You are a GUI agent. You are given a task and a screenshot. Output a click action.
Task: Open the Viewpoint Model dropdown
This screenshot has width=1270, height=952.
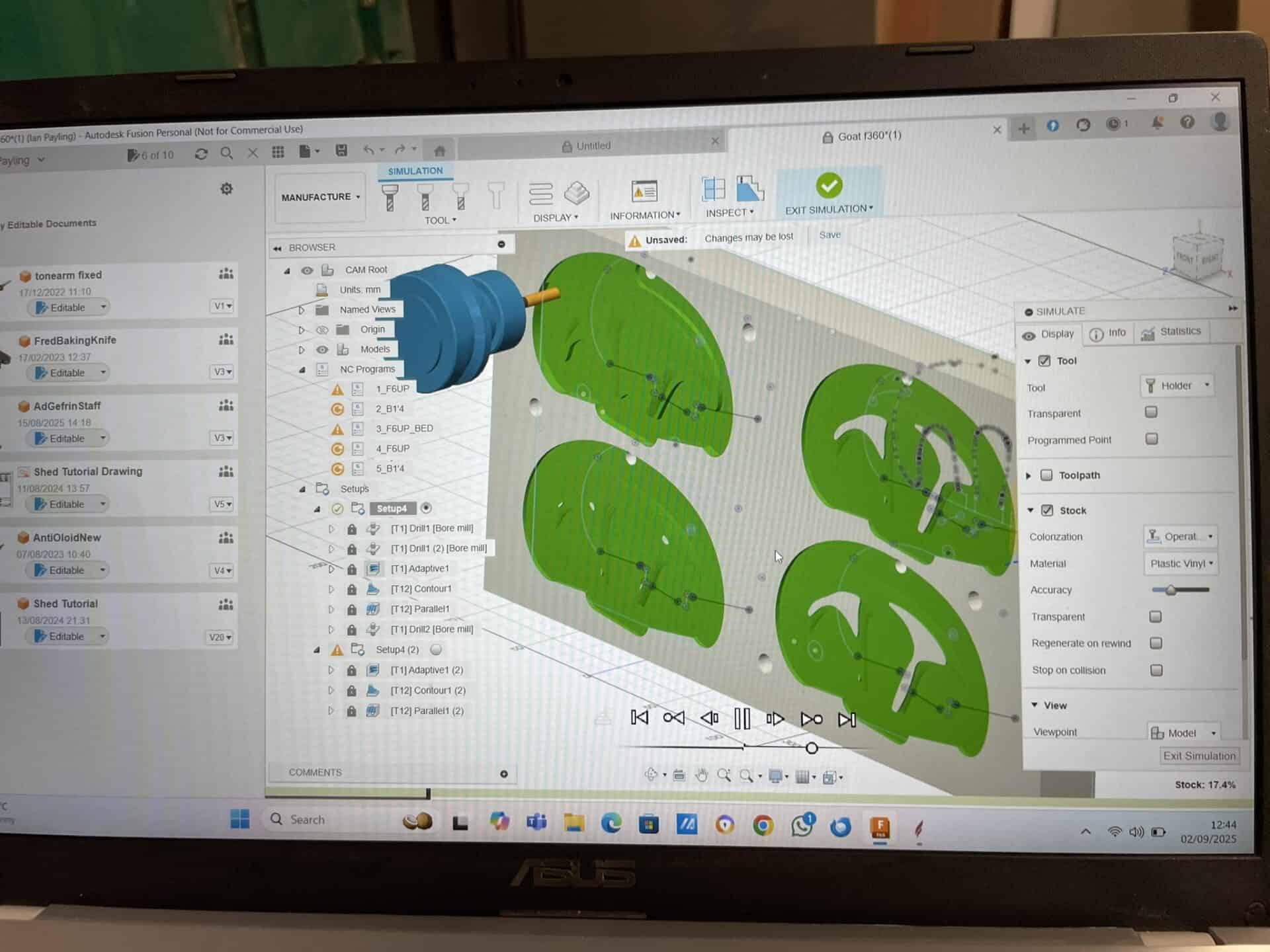coord(1184,733)
